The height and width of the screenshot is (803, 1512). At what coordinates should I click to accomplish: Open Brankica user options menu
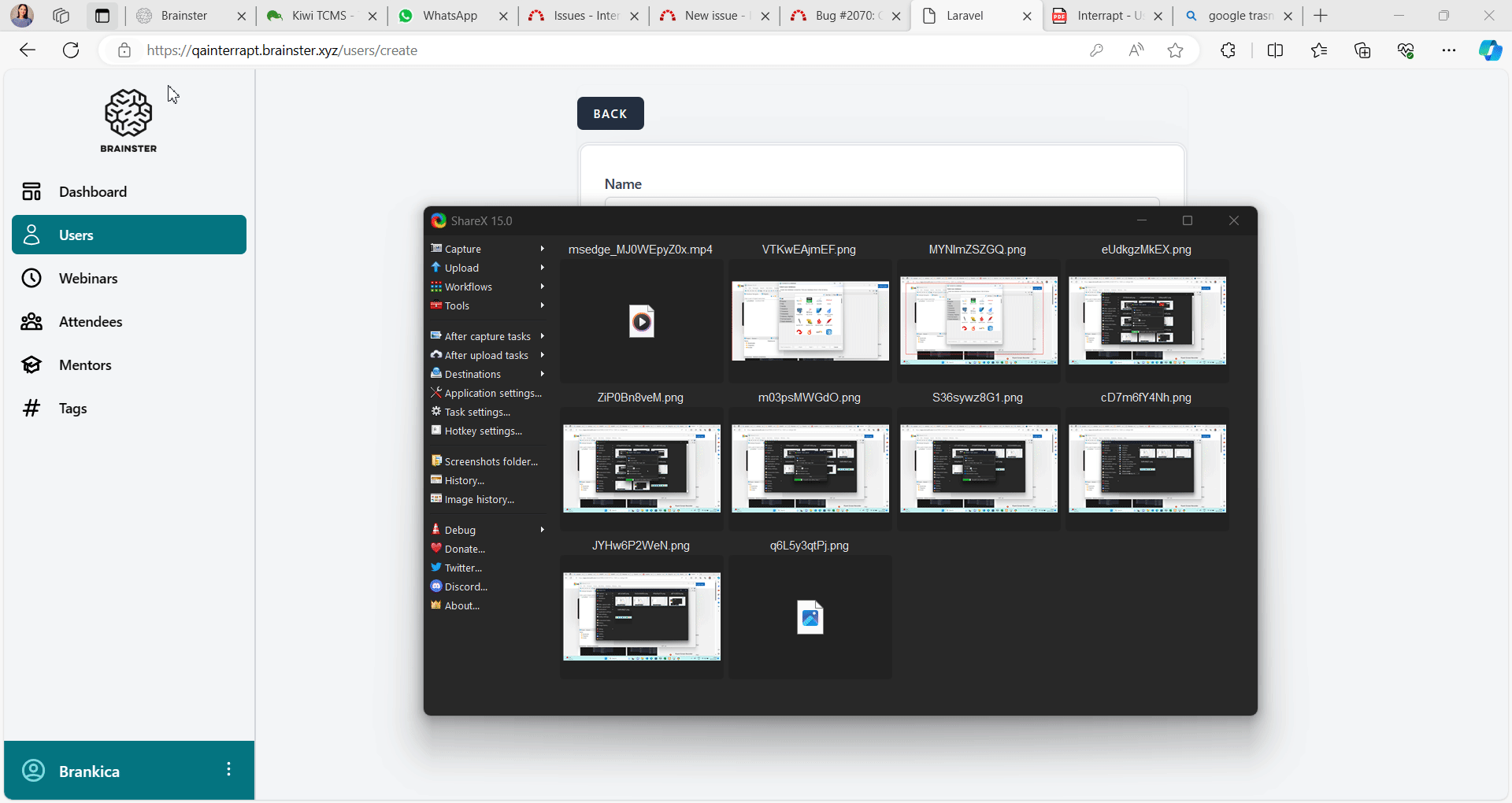pyautogui.click(x=228, y=770)
